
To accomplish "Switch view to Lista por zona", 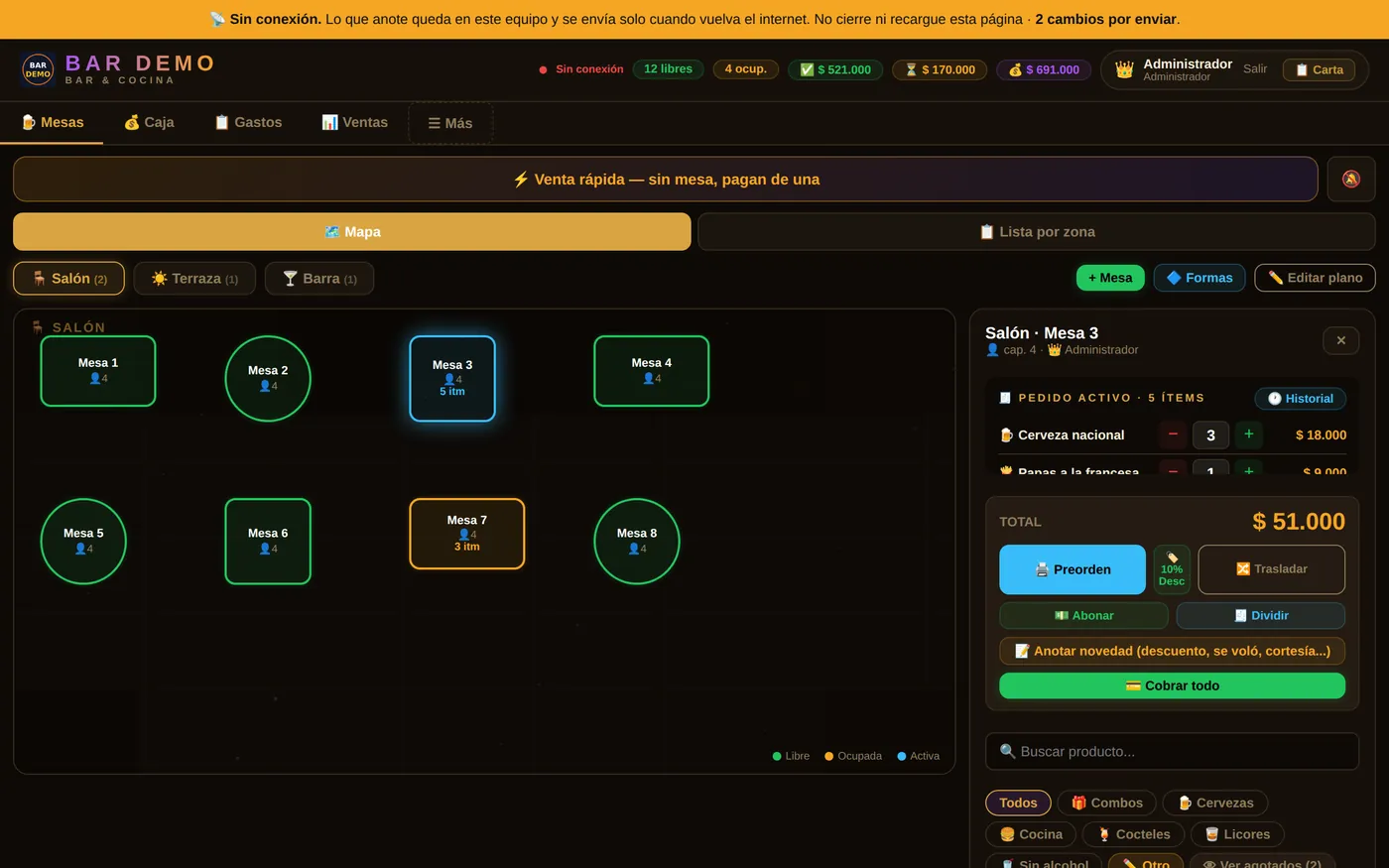I will click(x=1037, y=231).
